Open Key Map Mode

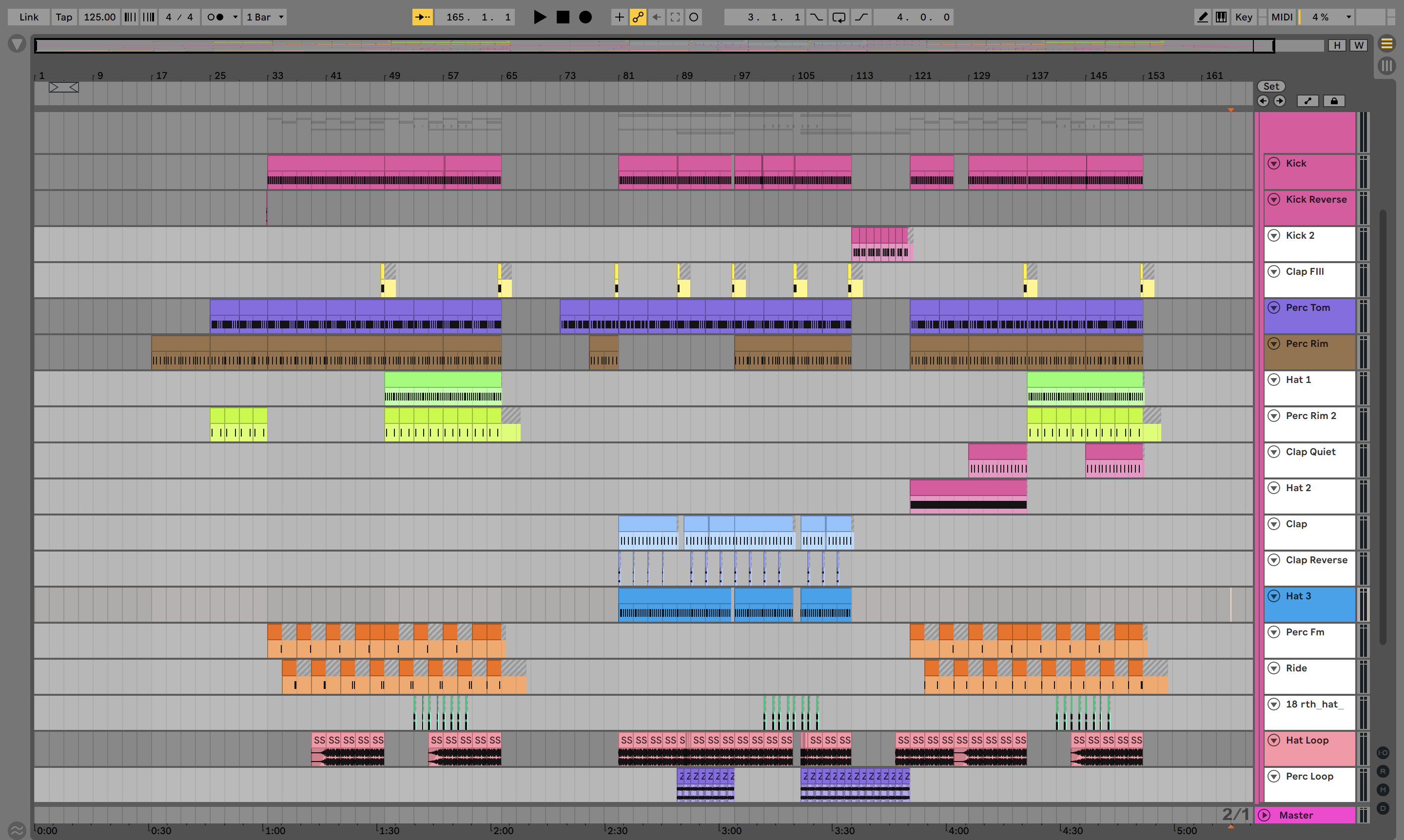(x=1243, y=17)
